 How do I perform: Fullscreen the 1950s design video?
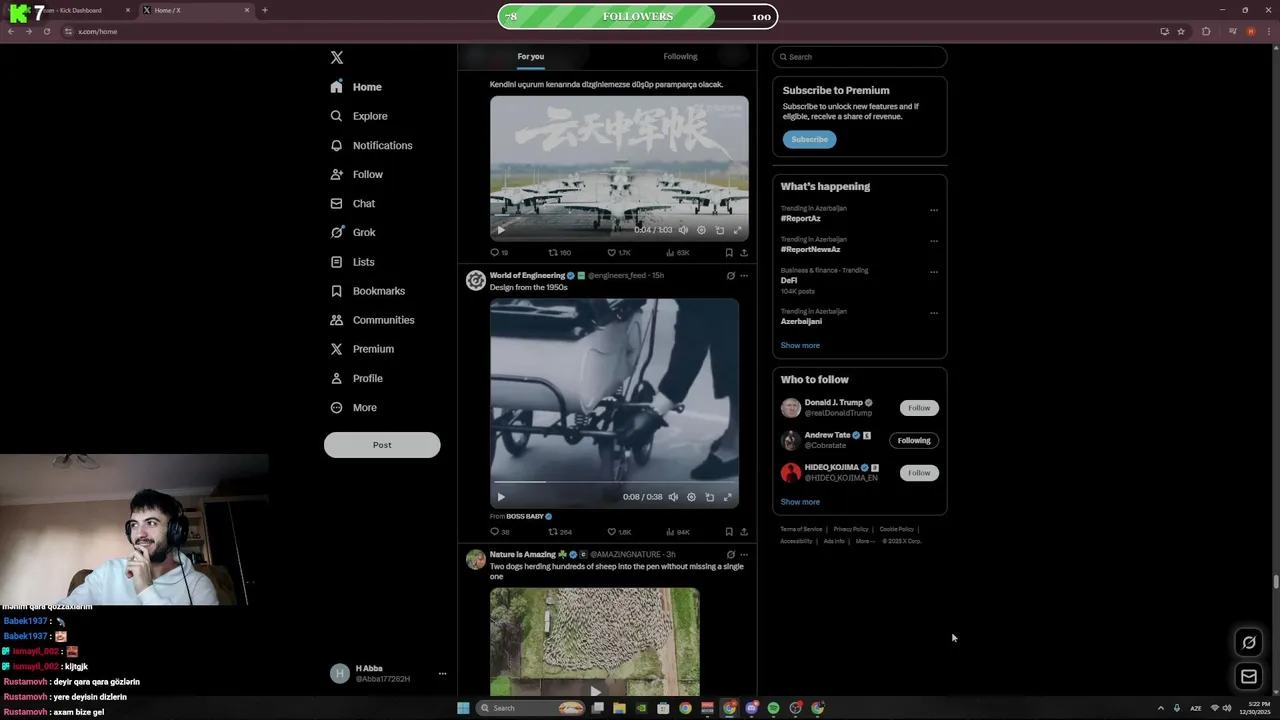pyautogui.click(x=727, y=497)
